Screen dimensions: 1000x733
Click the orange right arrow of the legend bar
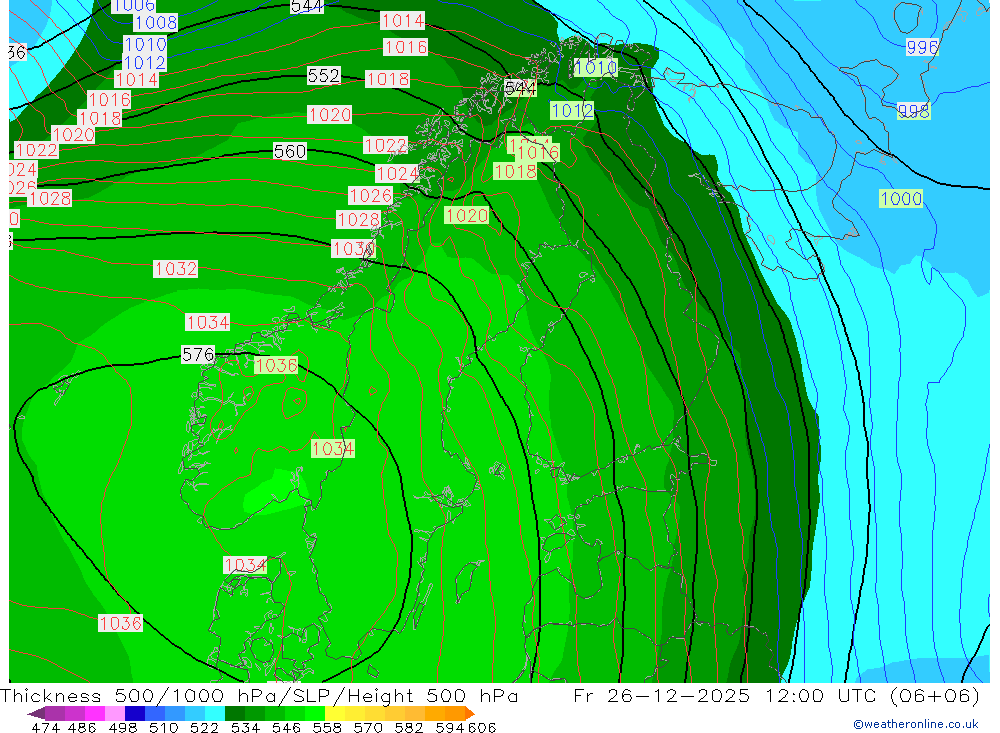(x=470, y=713)
